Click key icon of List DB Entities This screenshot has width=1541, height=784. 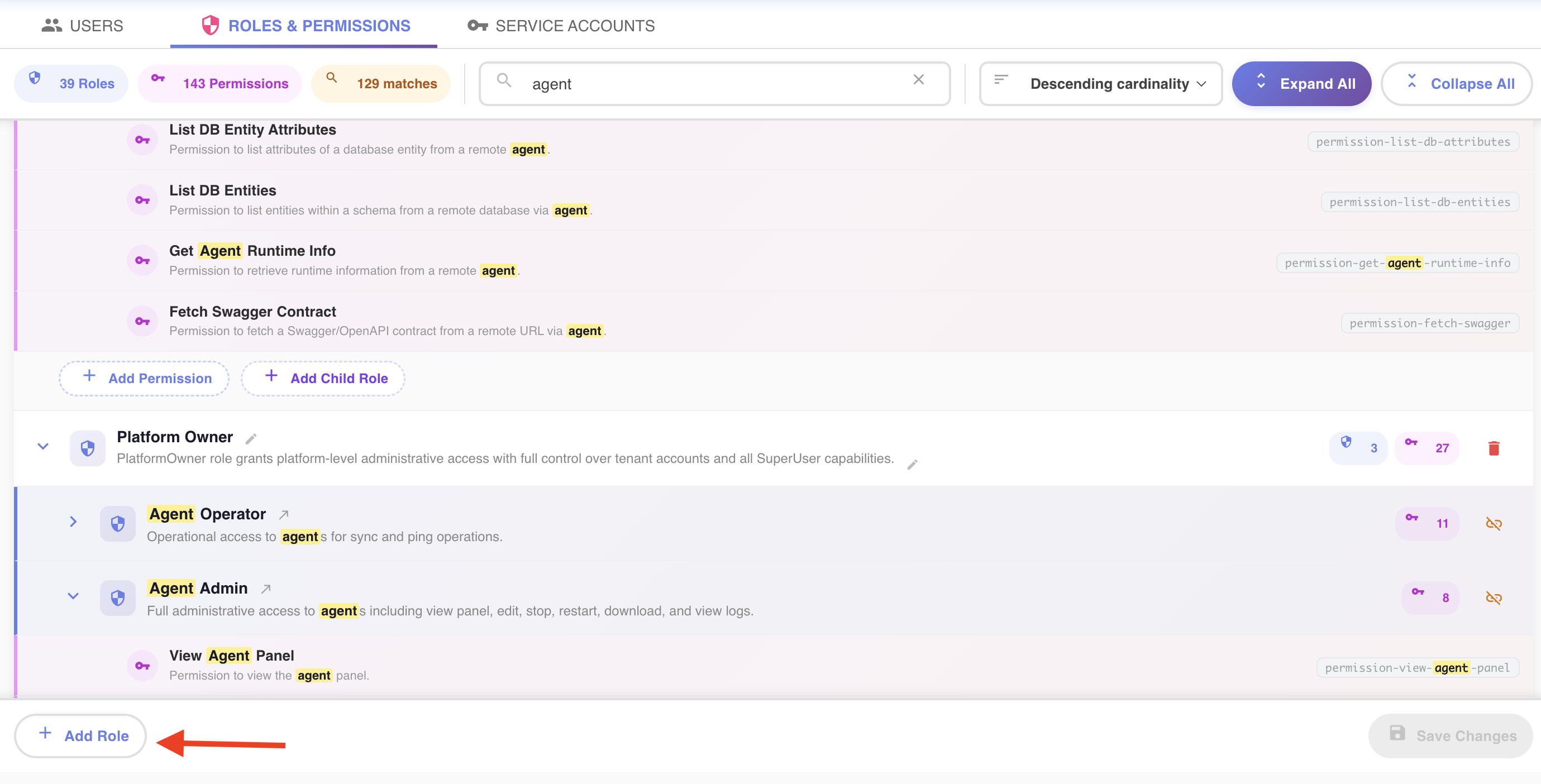(142, 200)
